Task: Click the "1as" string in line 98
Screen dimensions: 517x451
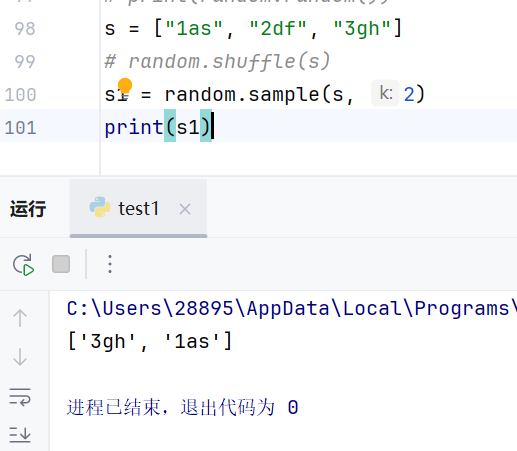Action: tap(194, 28)
